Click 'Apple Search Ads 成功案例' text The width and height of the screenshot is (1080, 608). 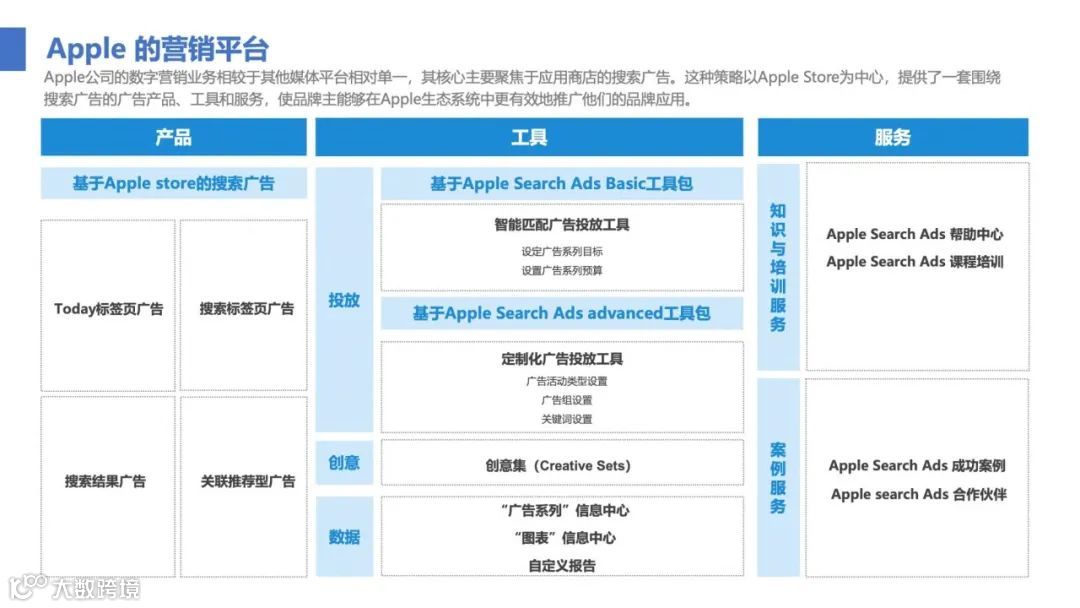tap(917, 465)
